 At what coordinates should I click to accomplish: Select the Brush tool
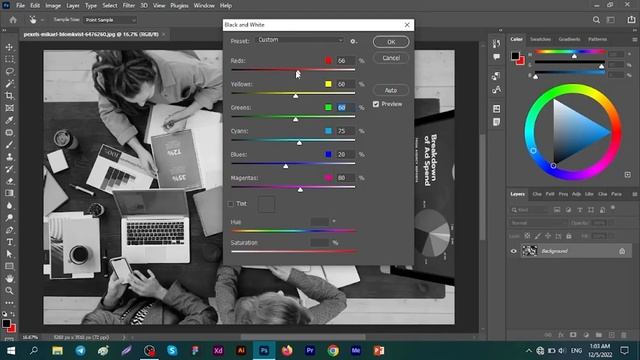click(9, 145)
